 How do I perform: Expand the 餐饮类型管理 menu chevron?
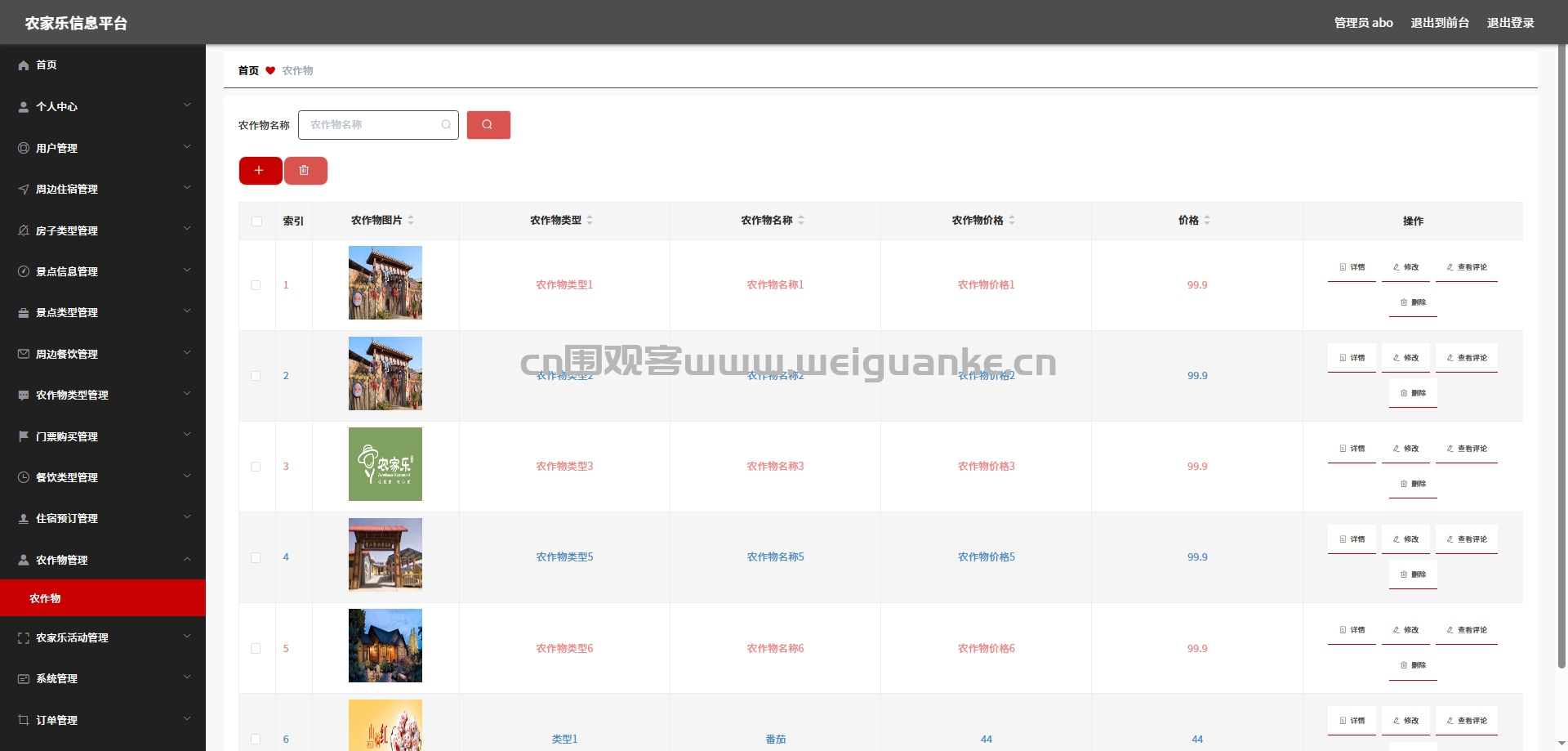(x=187, y=476)
